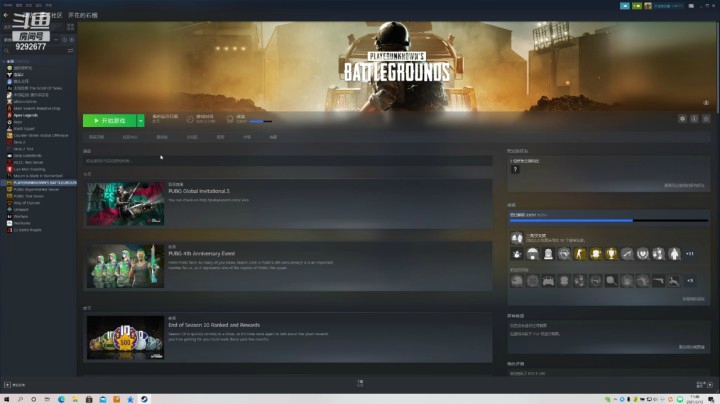Select Mount & Blade II: Bannerlord in library
The height and width of the screenshot is (404, 720).
[39, 176]
